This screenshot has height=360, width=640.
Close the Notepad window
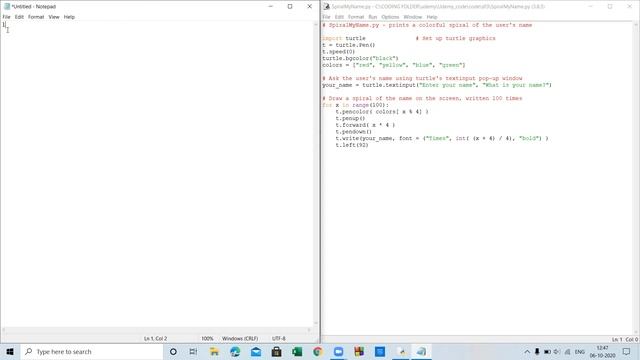309,7
